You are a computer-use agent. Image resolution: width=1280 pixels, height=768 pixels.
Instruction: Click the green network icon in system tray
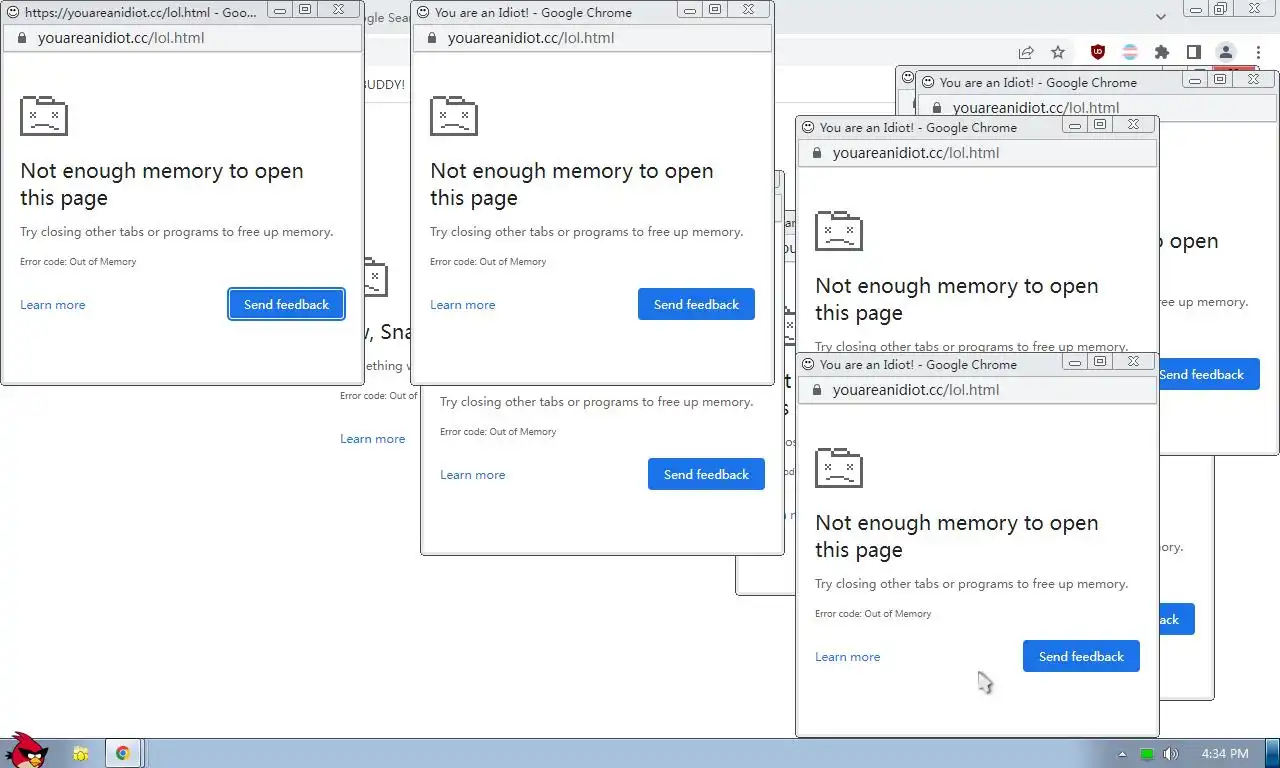(x=1147, y=754)
